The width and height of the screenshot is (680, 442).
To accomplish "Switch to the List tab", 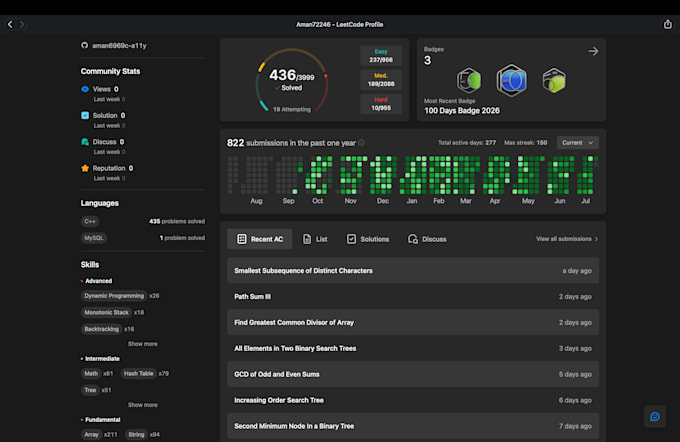I will [315, 239].
